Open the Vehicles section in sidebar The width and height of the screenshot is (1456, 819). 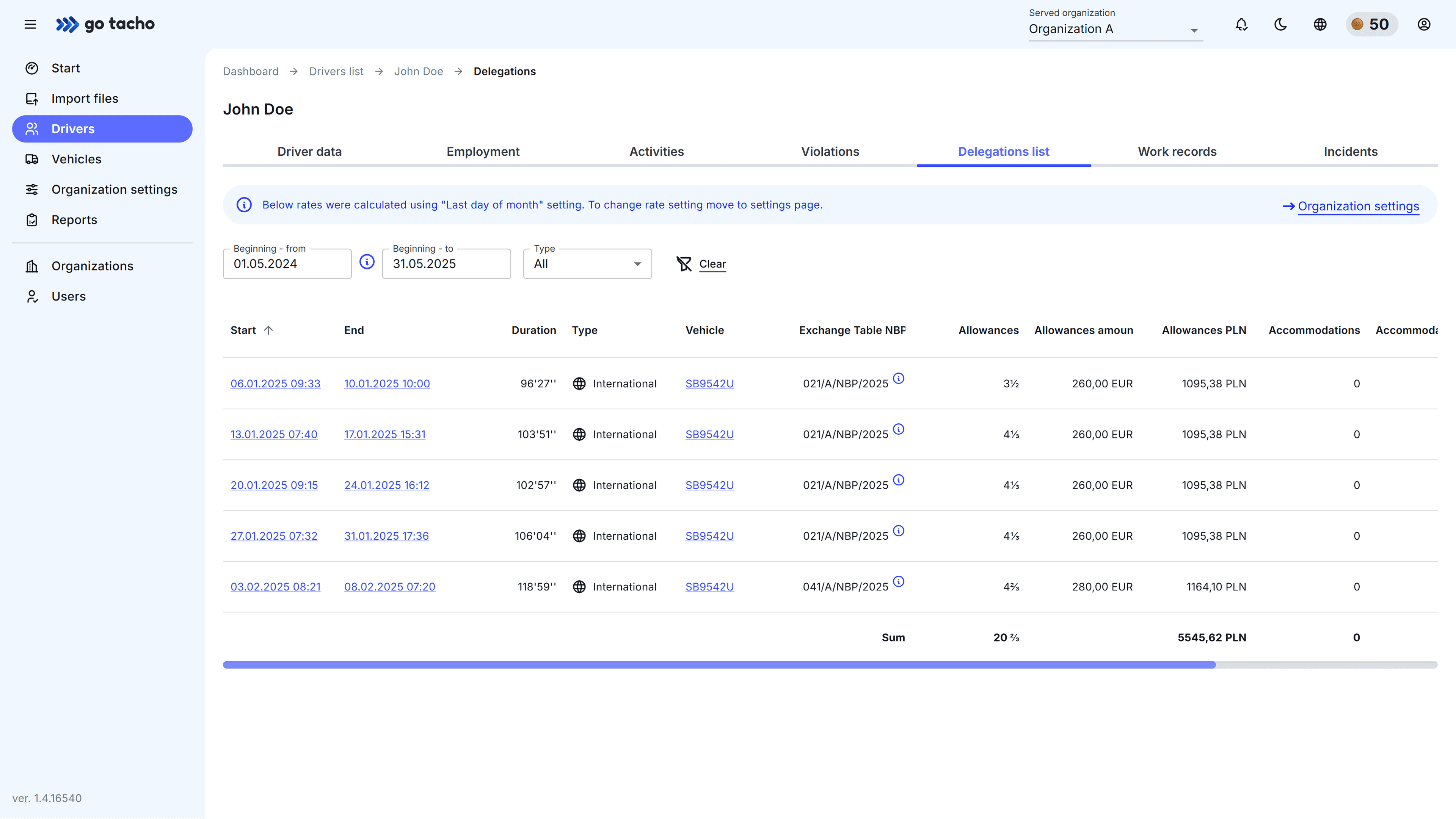point(76,159)
